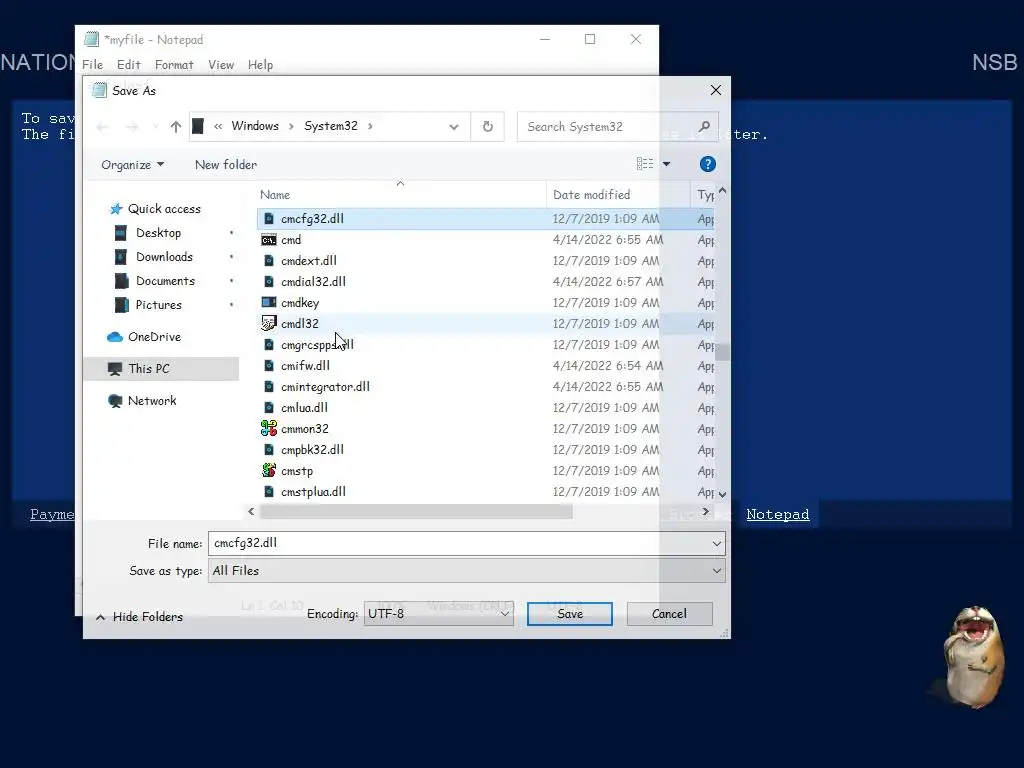
Task: Select Pictures in navigation pane
Action: coord(158,305)
